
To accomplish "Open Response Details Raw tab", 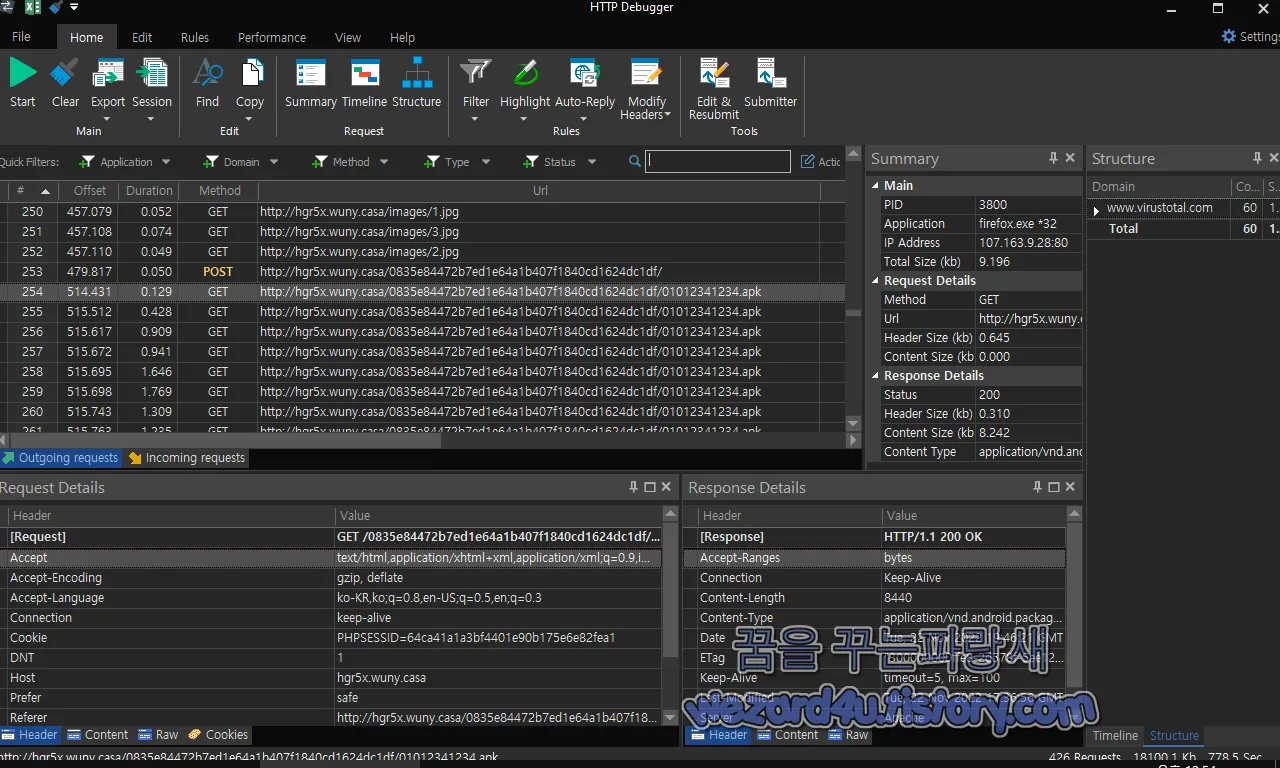I will 848,735.
